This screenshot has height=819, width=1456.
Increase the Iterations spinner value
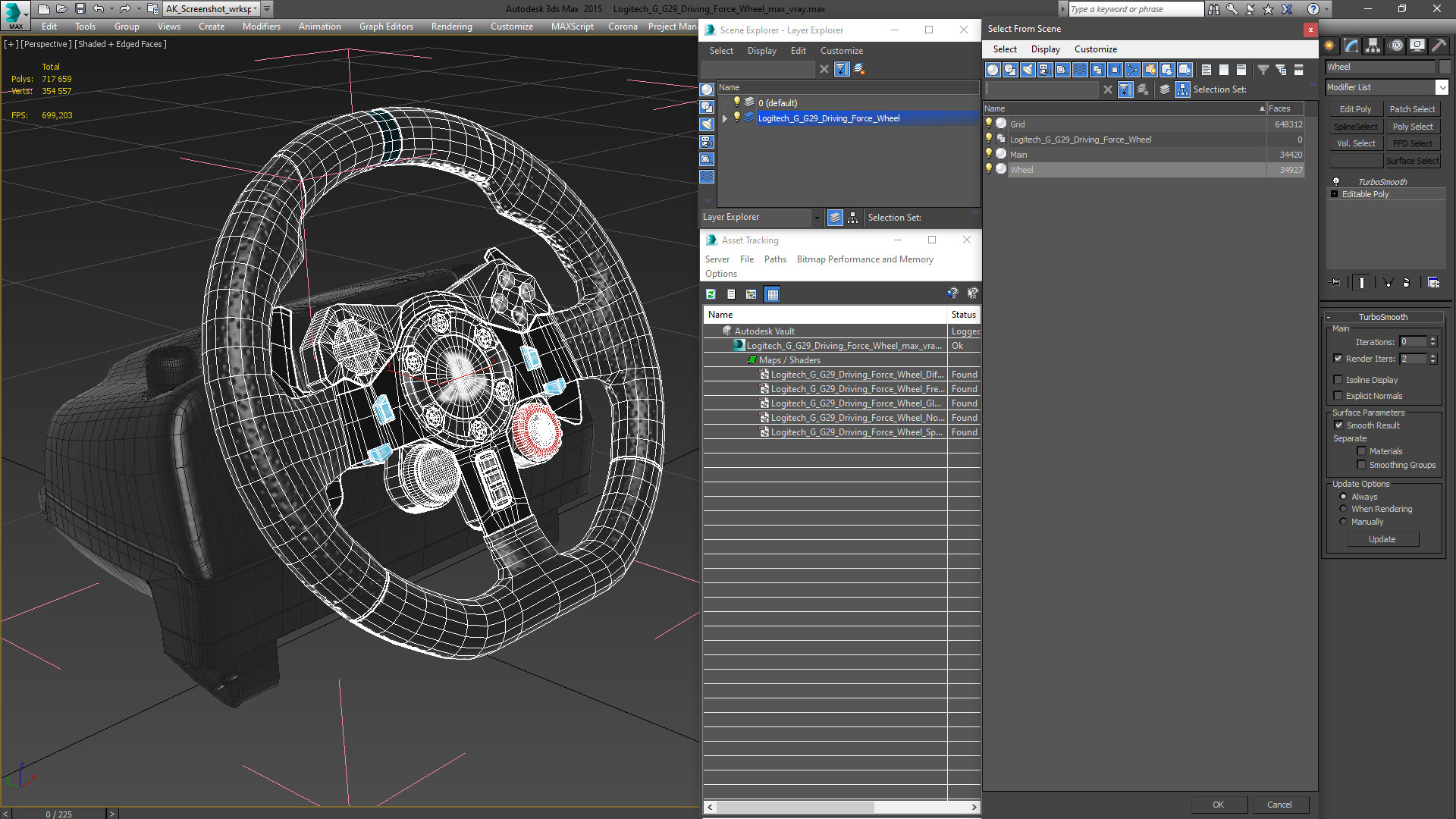tap(1432, 339)
